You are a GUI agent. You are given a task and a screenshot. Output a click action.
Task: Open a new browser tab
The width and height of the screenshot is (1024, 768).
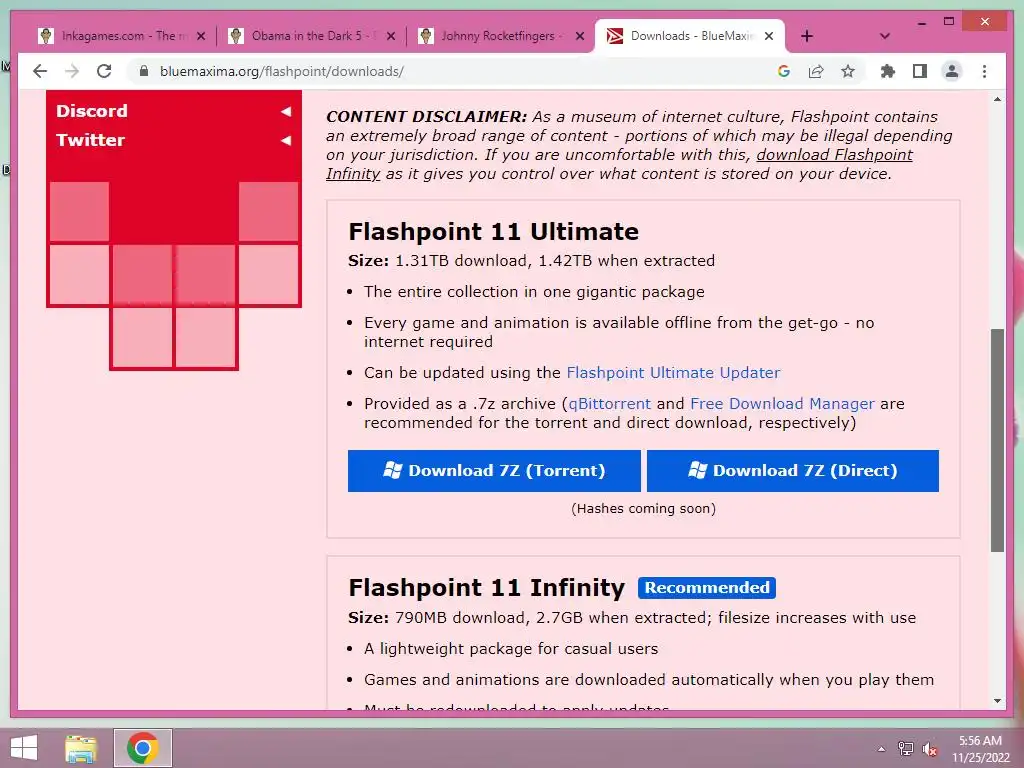807,36
